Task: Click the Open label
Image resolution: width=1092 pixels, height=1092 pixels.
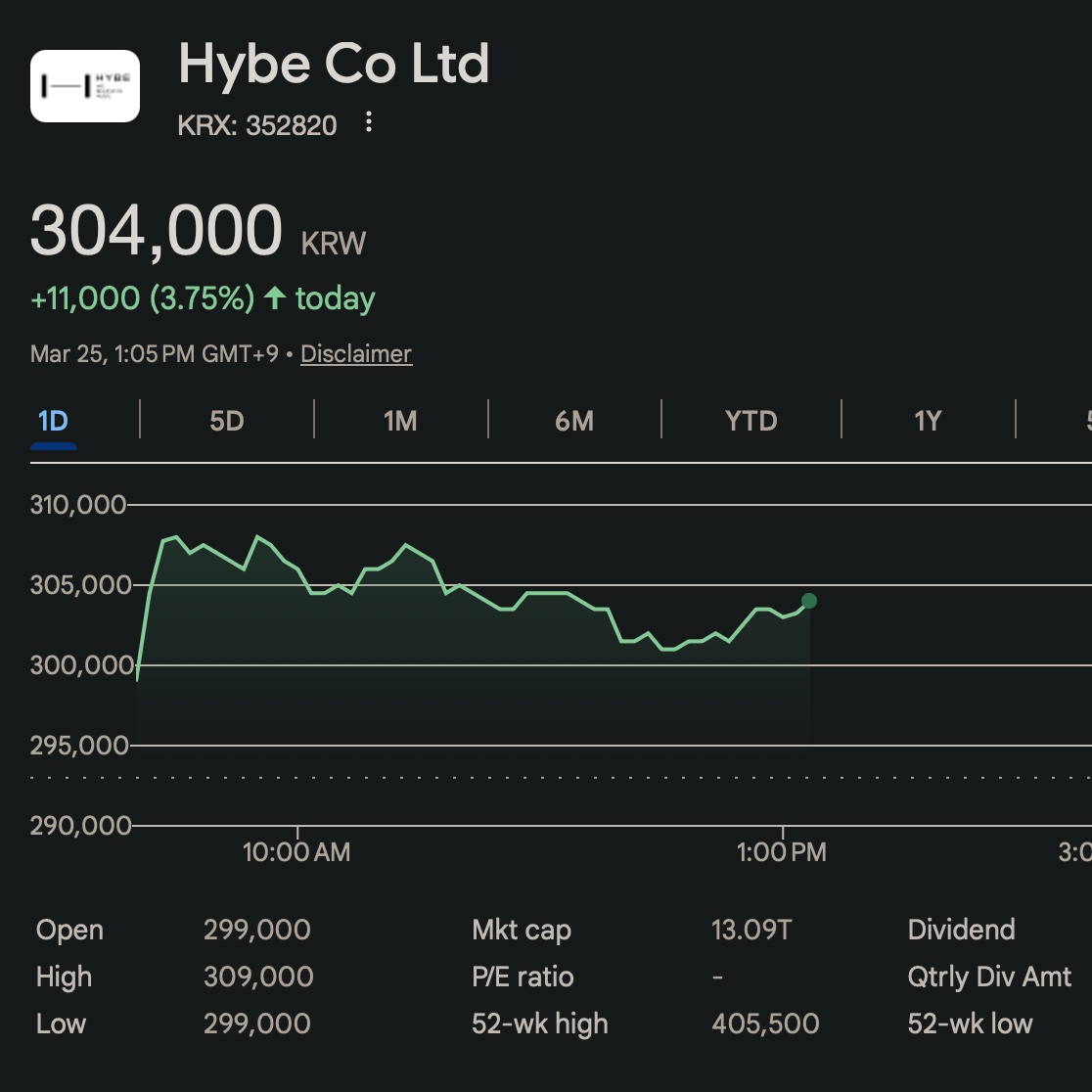Action: [x=69, y=930]
